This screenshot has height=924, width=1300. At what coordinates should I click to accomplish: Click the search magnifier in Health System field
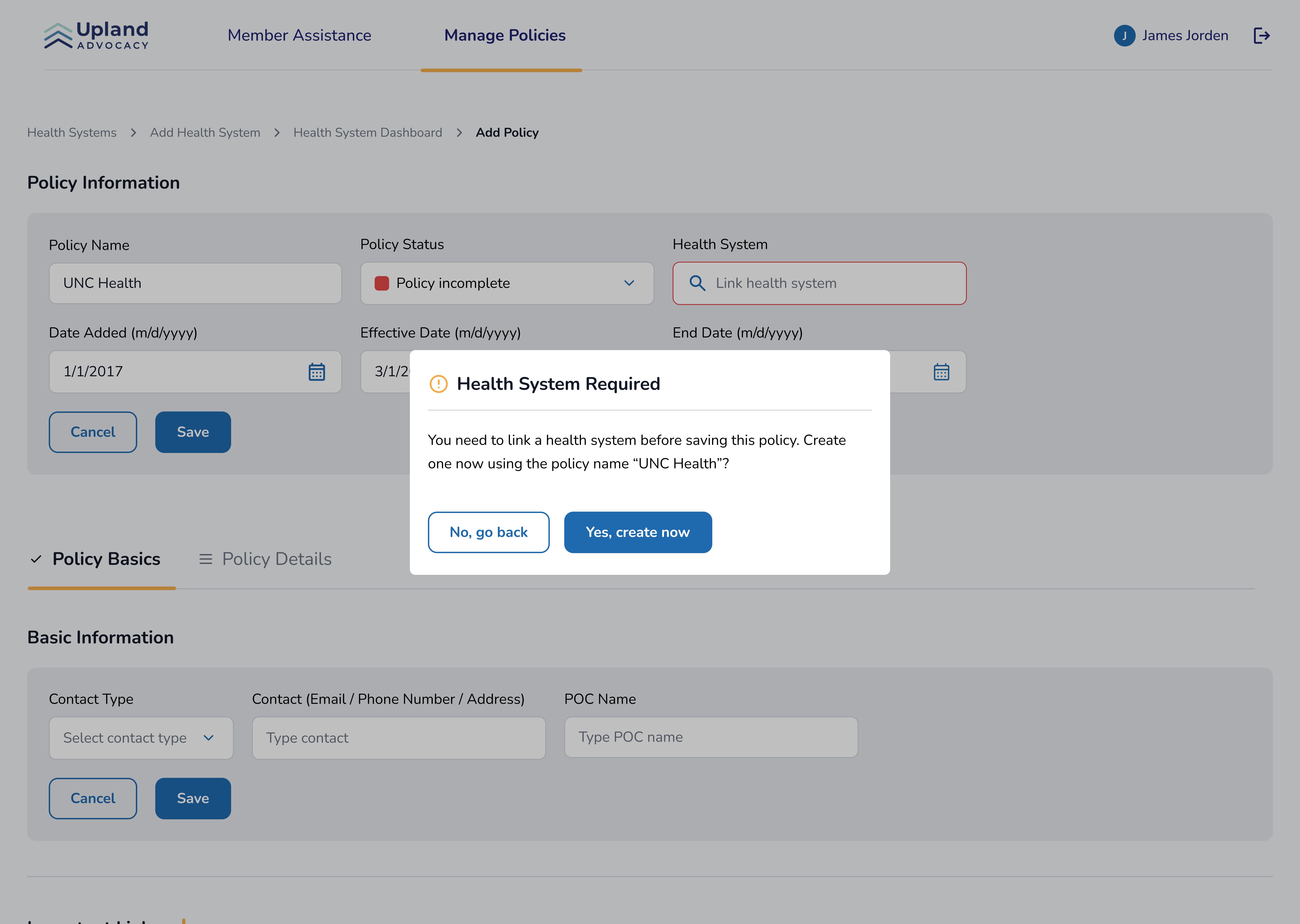click(697, 283)
